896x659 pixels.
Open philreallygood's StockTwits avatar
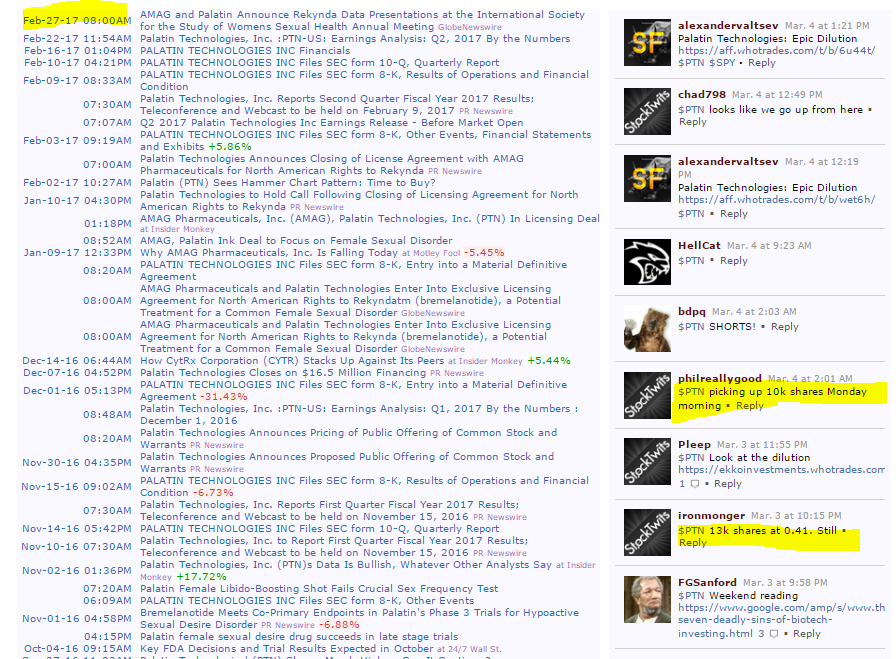[647, 395]
